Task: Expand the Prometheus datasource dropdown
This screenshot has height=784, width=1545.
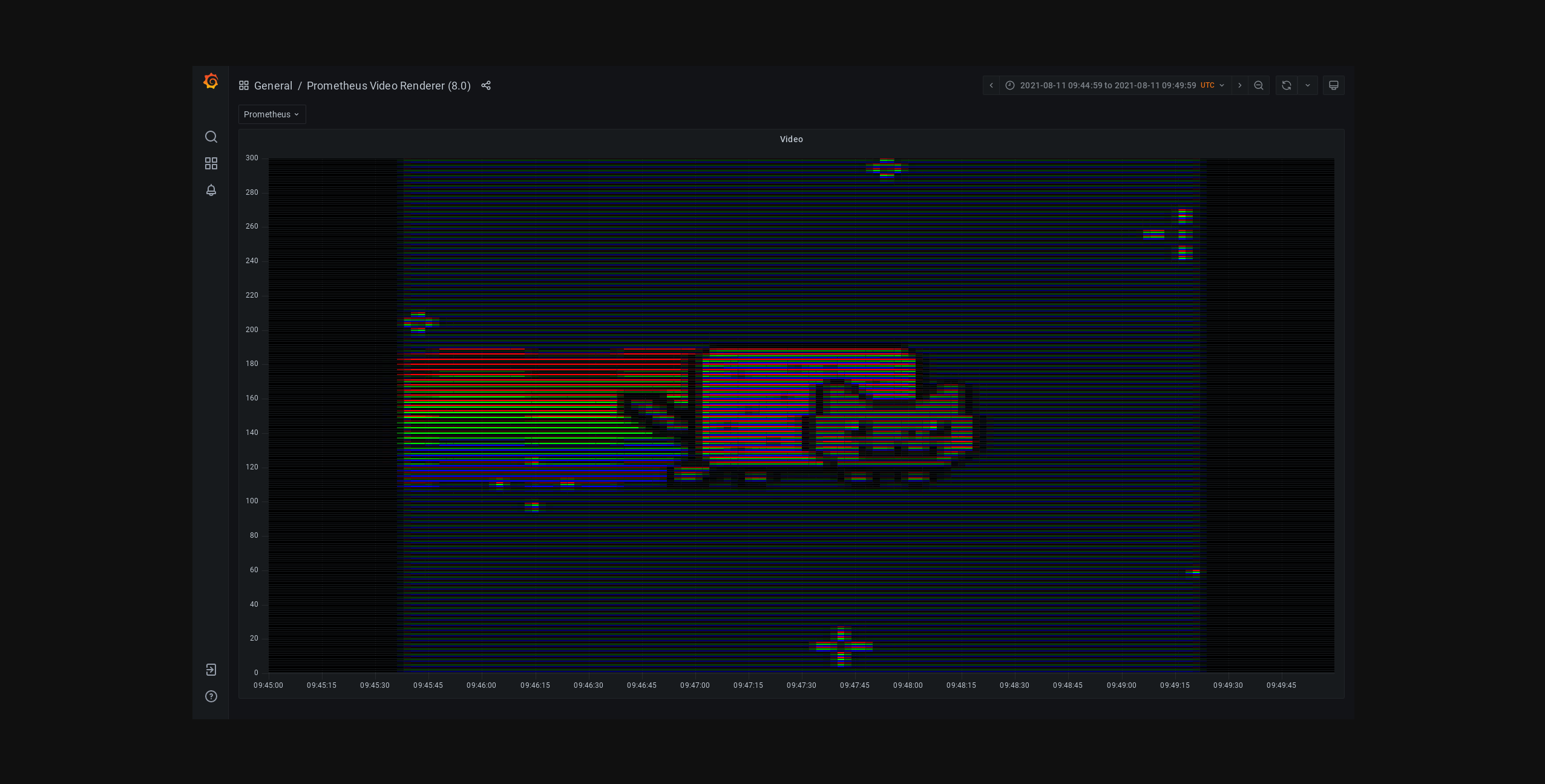Action: [x=272, y=114]
